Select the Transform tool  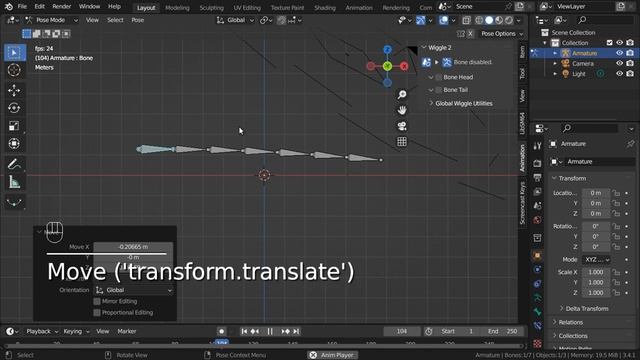pos(14,144)
